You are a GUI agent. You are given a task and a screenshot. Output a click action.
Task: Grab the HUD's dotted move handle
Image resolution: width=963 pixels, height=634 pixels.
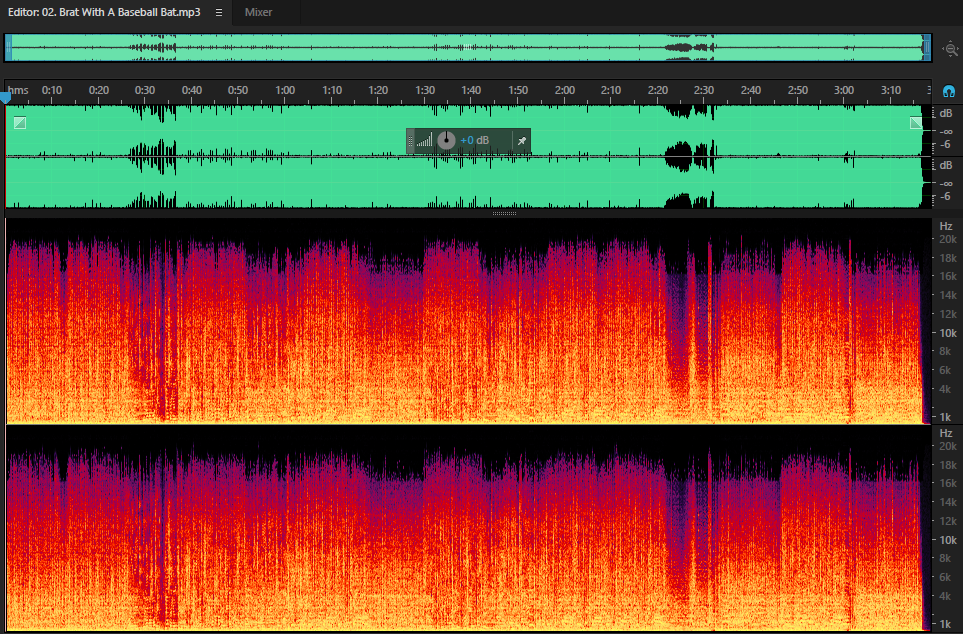(x=410, y=141)
